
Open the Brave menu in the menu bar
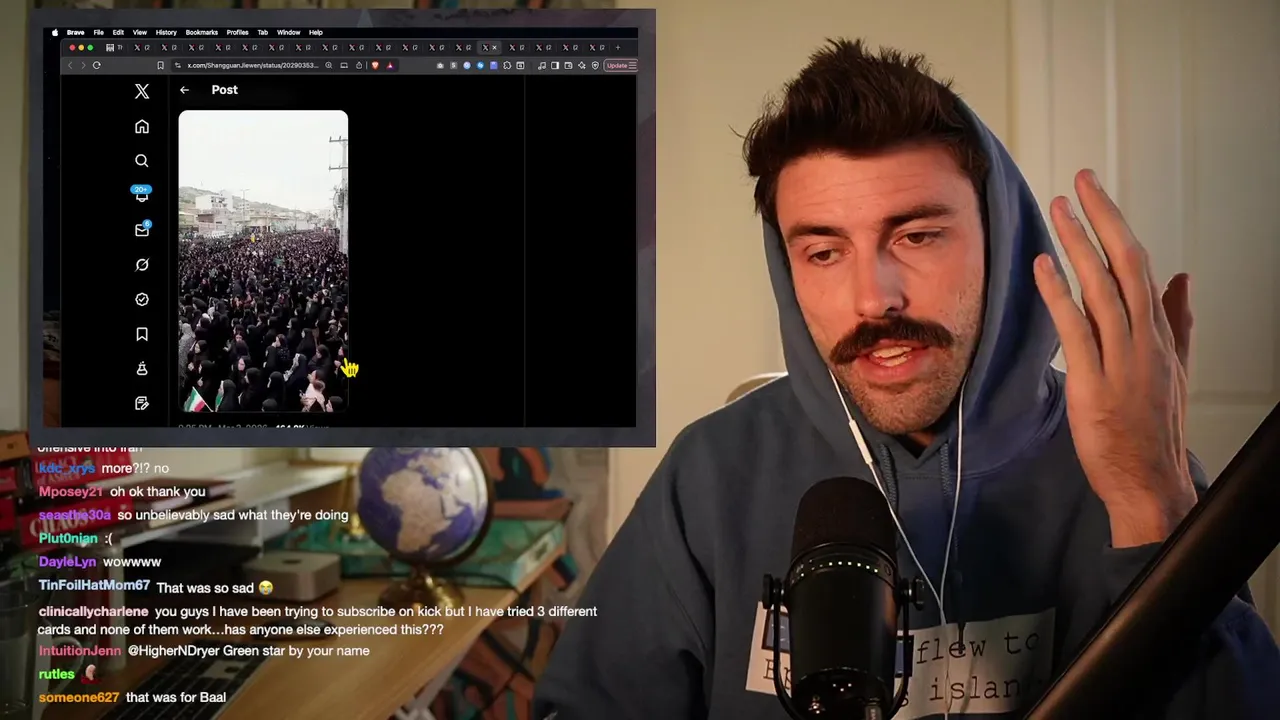click(x=76, y=32)
